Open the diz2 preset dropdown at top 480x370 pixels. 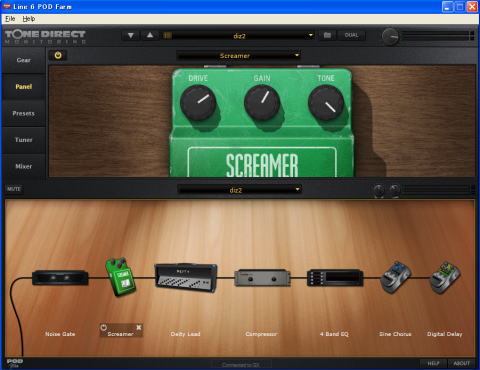click(239, 35)
